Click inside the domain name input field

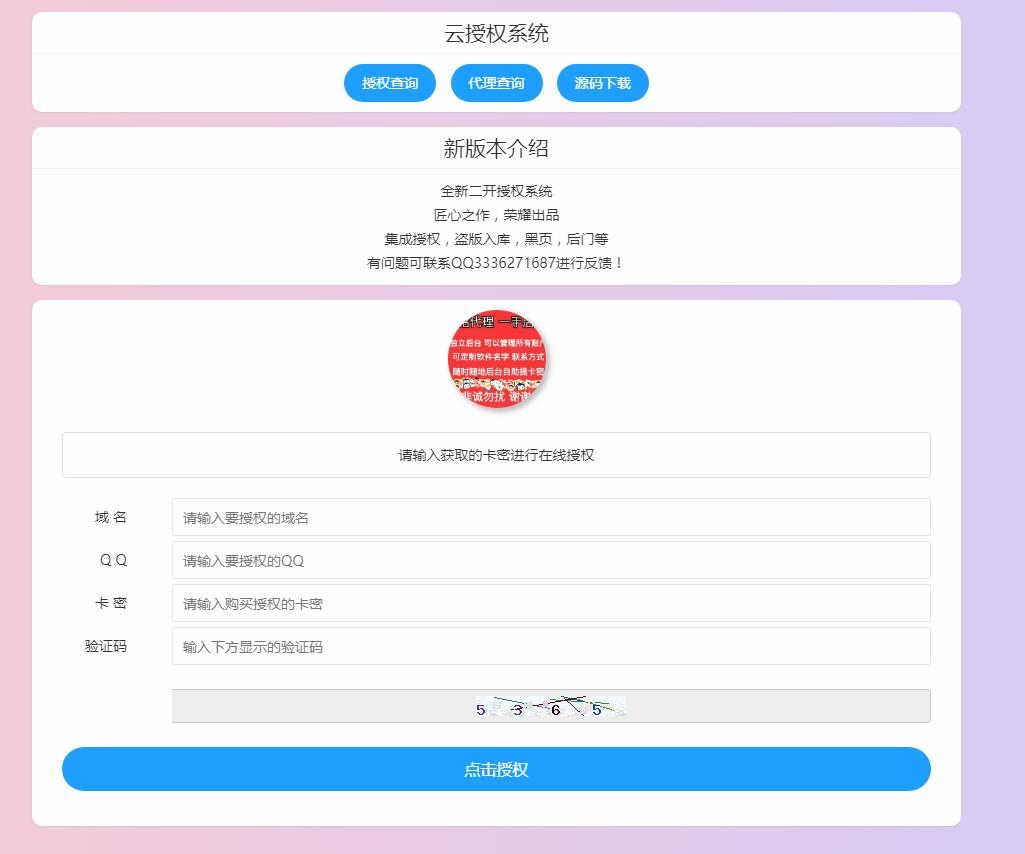(550, 517)
